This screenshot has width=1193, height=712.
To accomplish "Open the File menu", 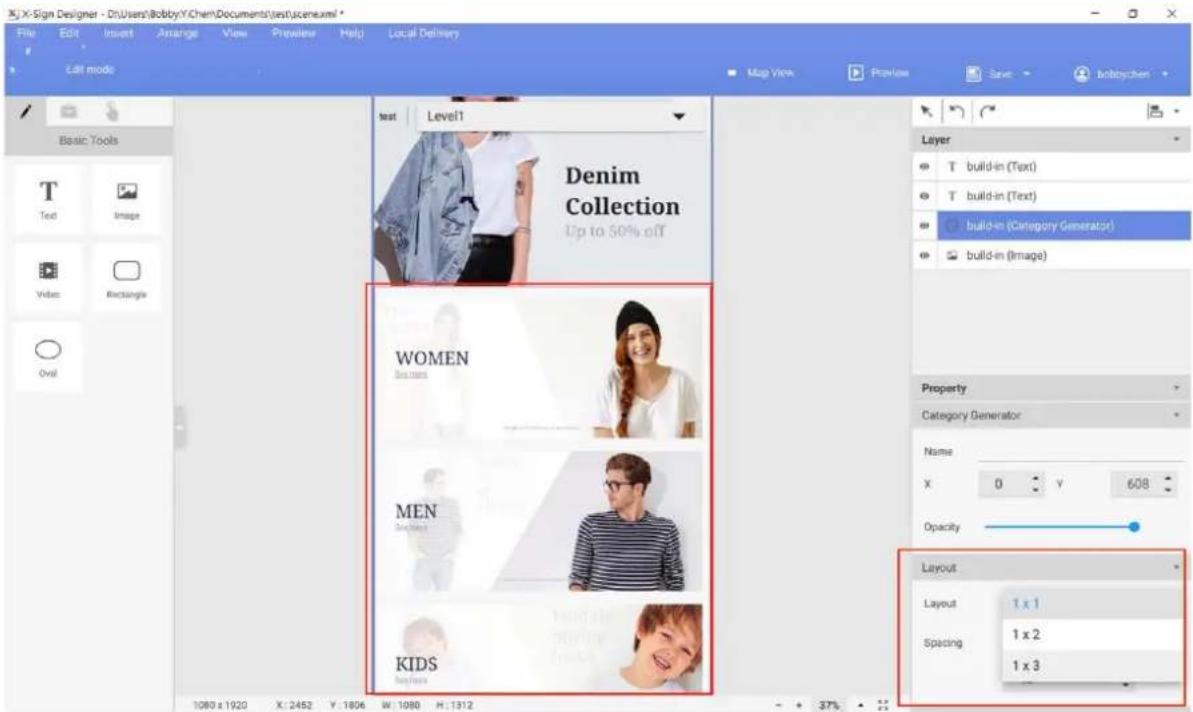I will 27,33.
